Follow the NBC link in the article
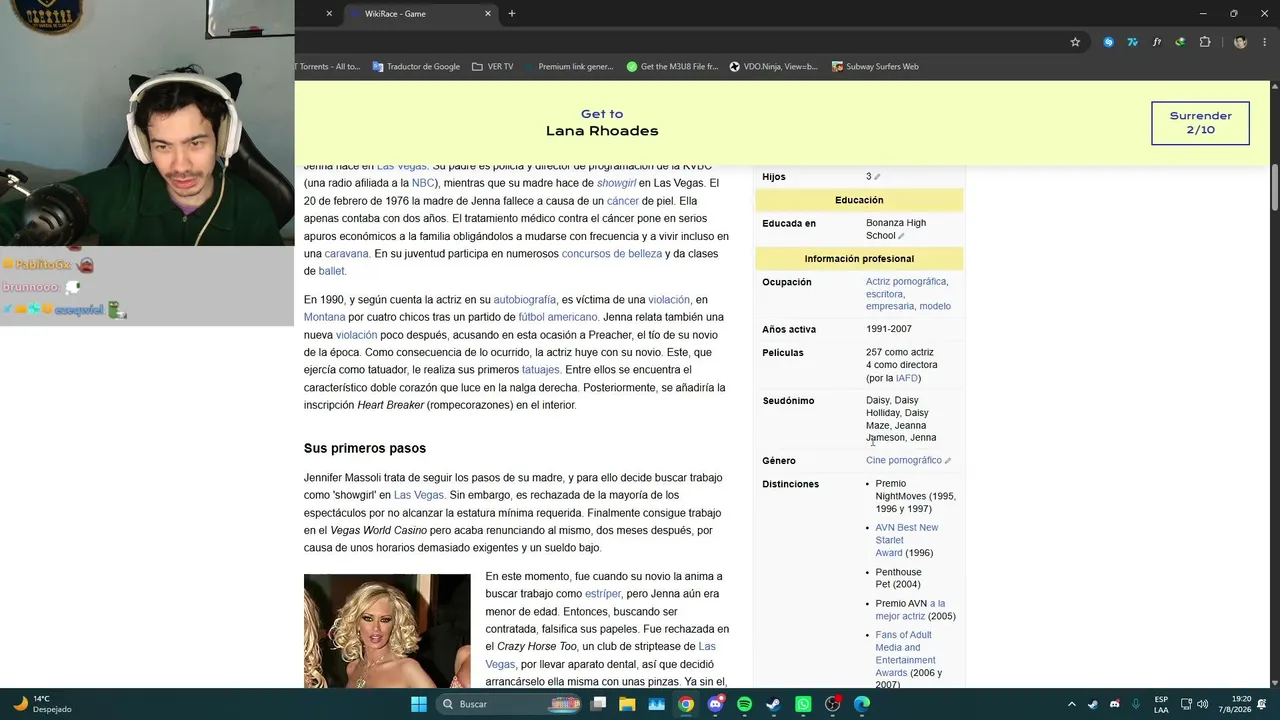The width and height of the screenshot is (1280, 720). (x=424, y=184)
